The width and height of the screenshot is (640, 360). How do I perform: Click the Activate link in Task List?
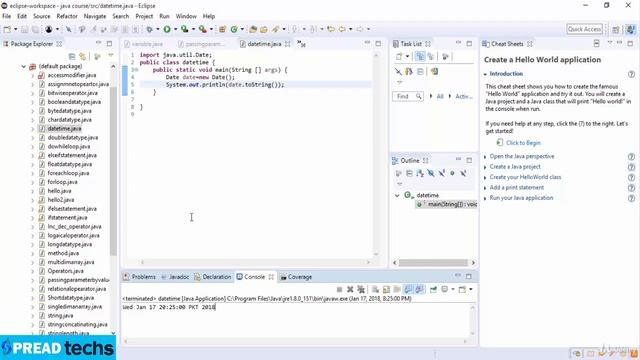coord(464,96)
